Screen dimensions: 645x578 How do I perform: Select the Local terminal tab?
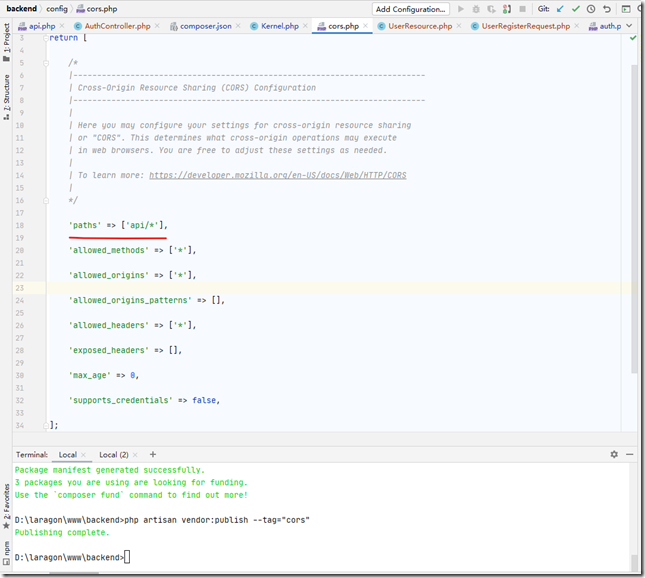point(67,455)
